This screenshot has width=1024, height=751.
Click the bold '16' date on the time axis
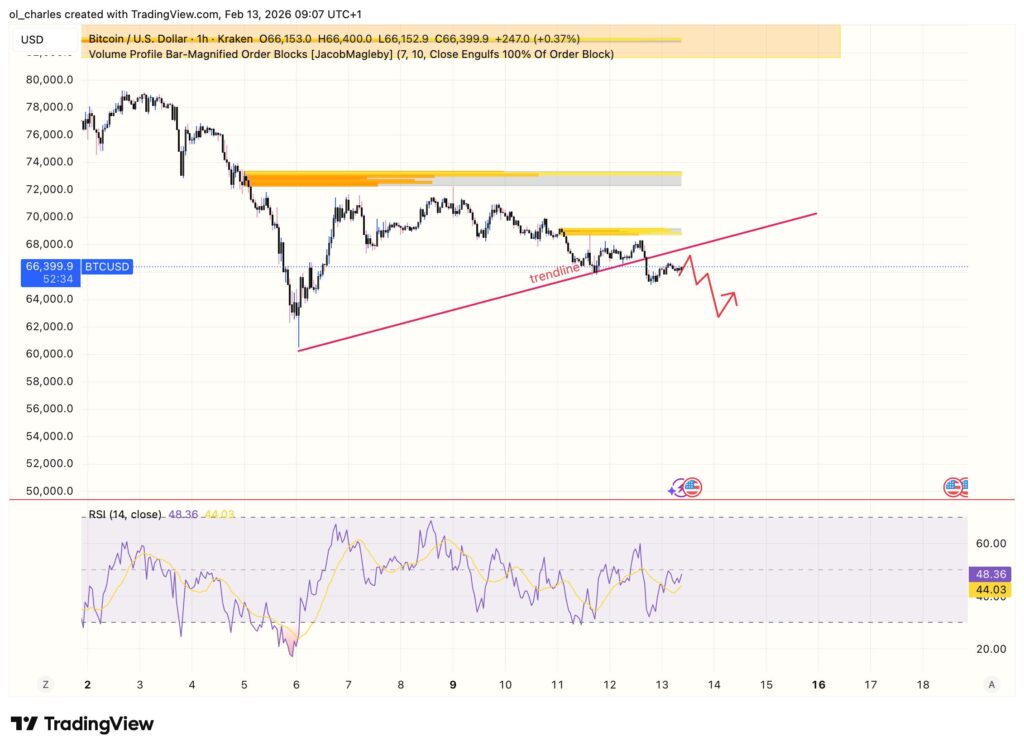(818, 685)
